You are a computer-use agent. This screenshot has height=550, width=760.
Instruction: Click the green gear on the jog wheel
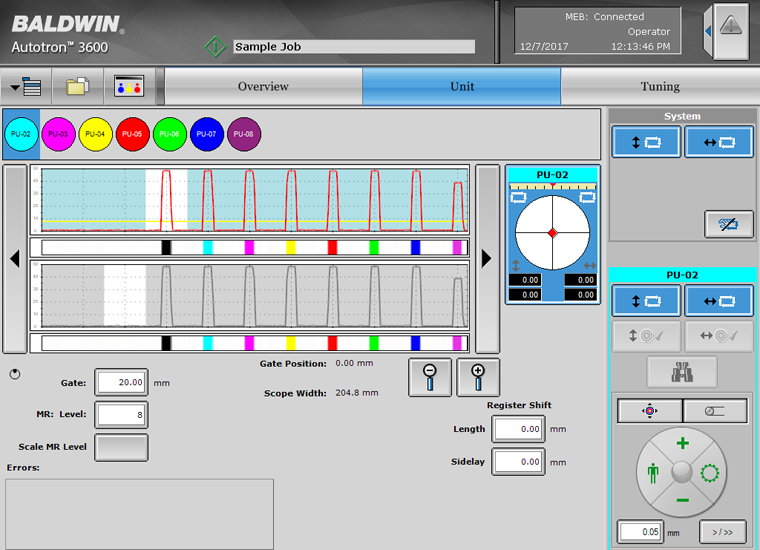coord(710,473)
